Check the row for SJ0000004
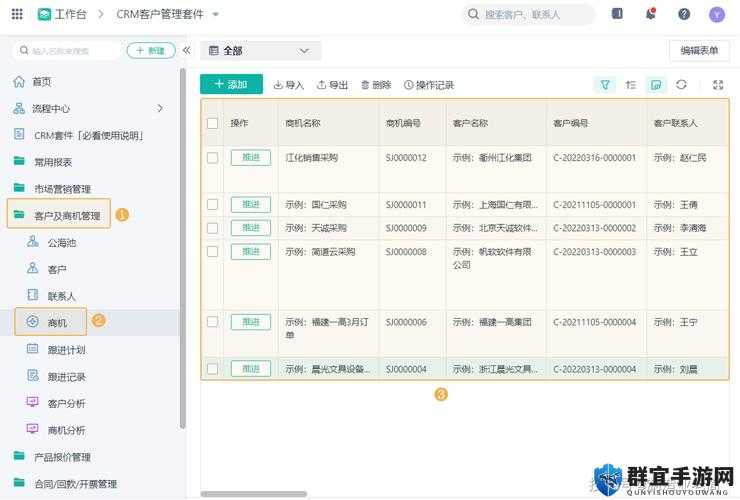 point(212,369)
